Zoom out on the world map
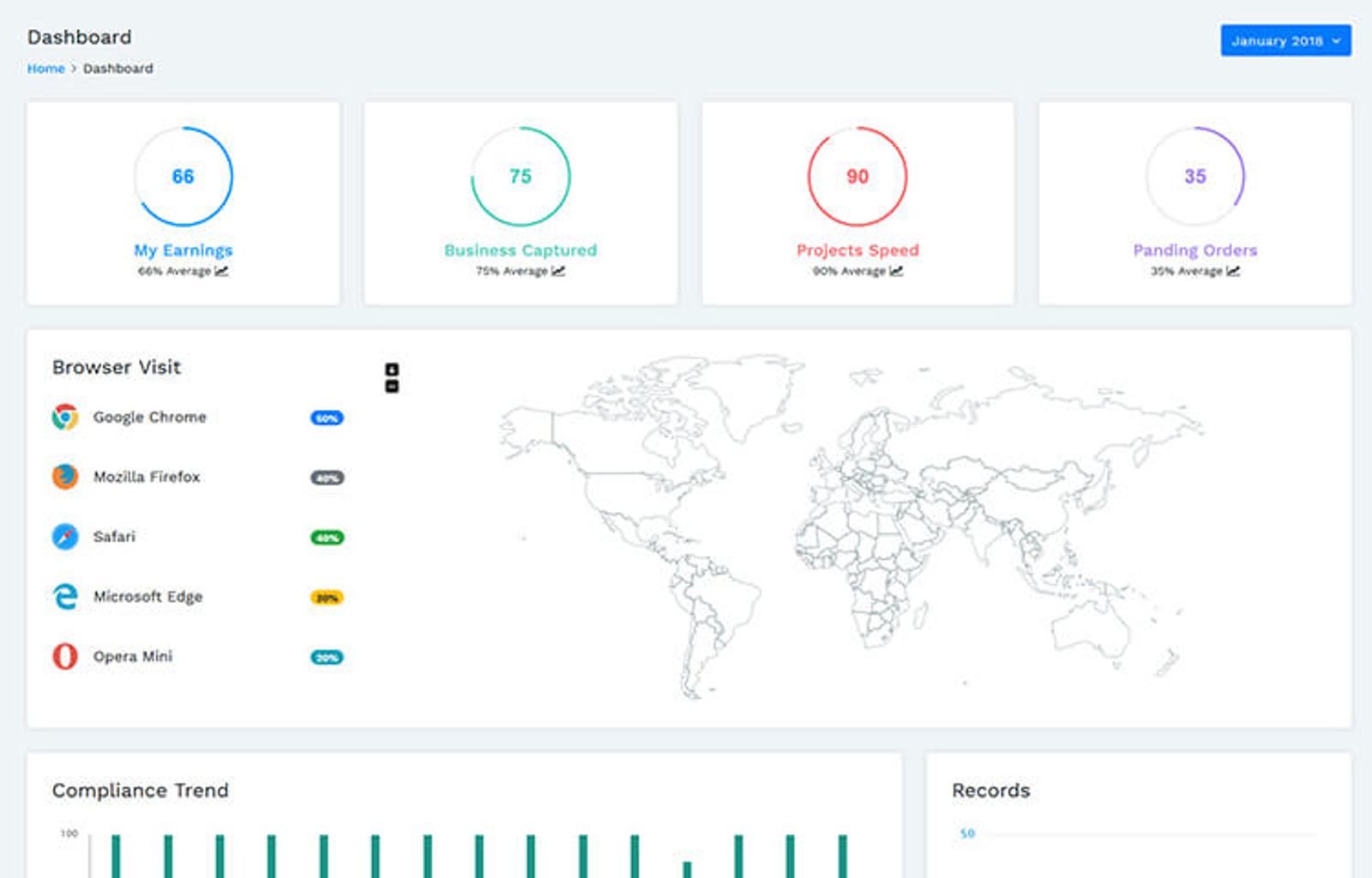This screenshot has height=878, width=1372. tap(392, 387)
